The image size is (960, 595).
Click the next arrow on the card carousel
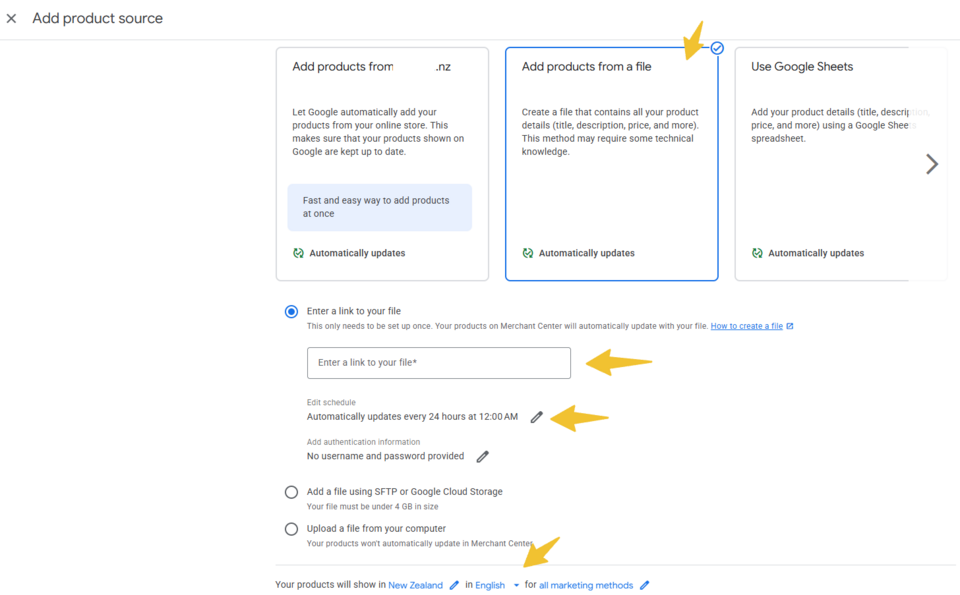pyautogui.click(x=932, y=164)
